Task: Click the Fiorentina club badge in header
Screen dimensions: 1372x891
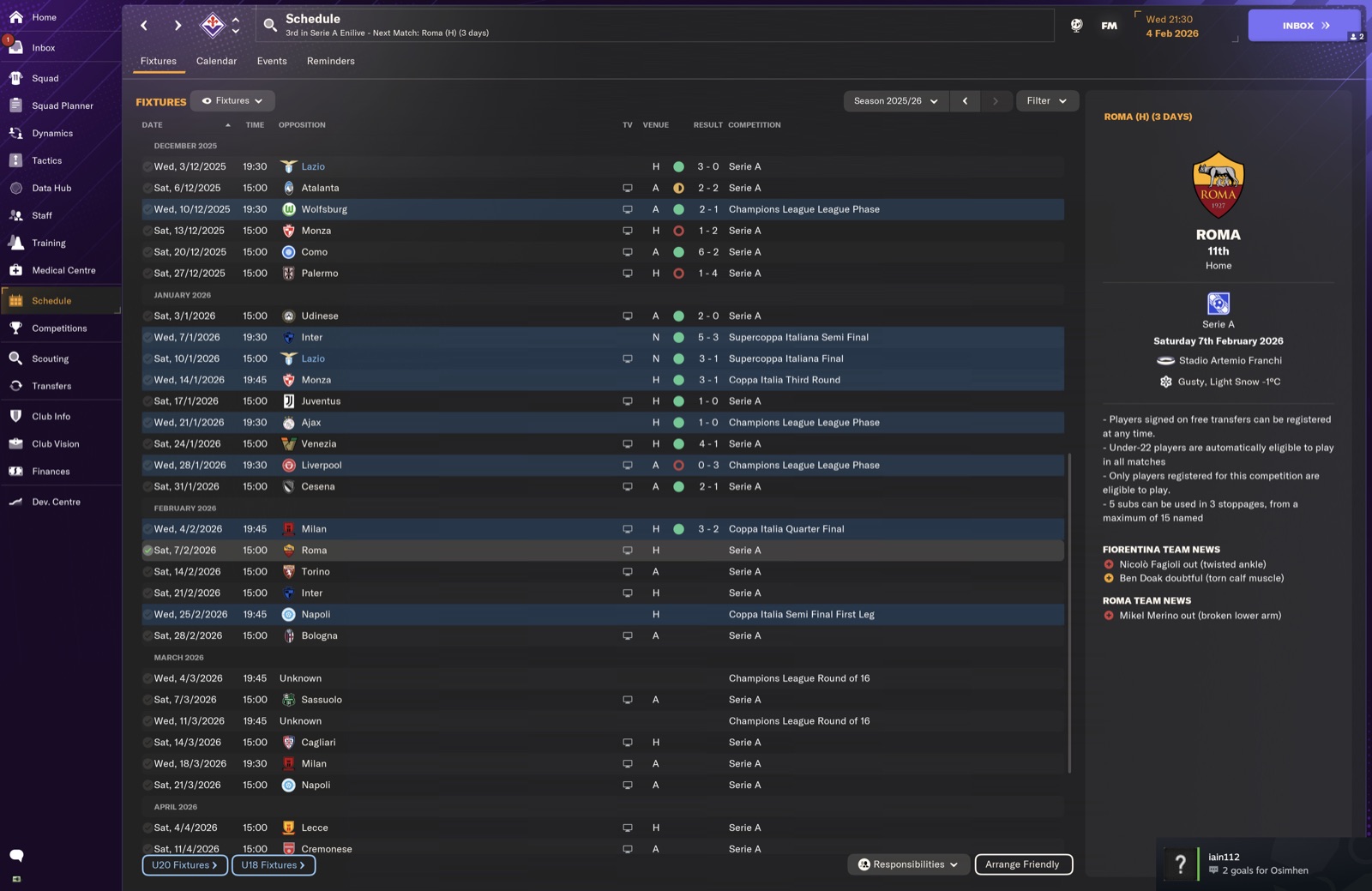Action: tap(212, 25)
